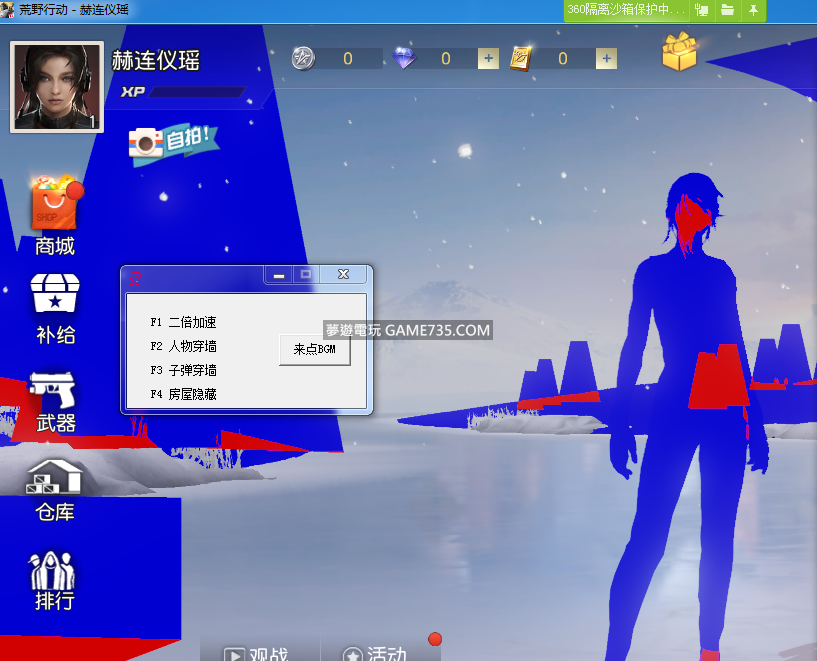The width and height of the screenshot is (817, 661).
Task: Close the cheat tool dialog
Action: (x=343, y=275)
